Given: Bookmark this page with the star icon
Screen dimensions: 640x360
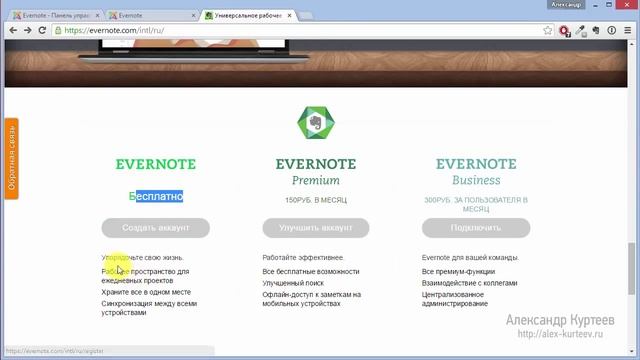Looking at the screenshot, I should tap(548, 30).
